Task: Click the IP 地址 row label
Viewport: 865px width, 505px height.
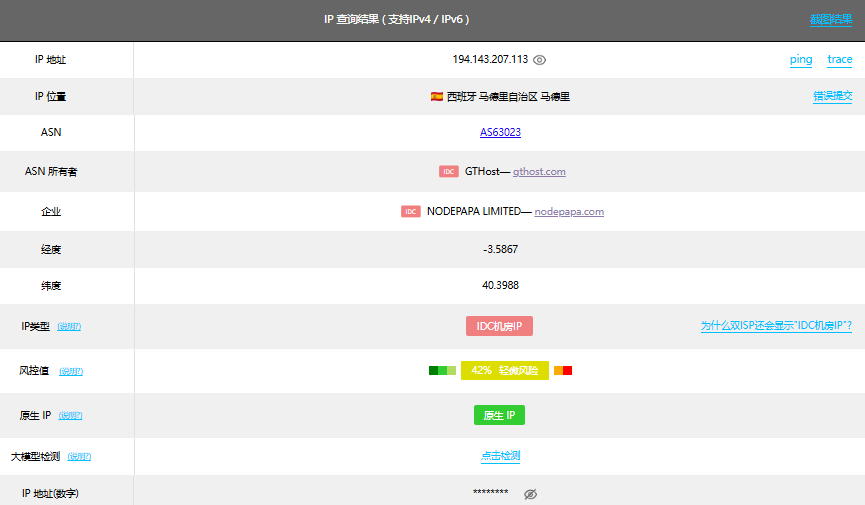Action: [50, 60]
